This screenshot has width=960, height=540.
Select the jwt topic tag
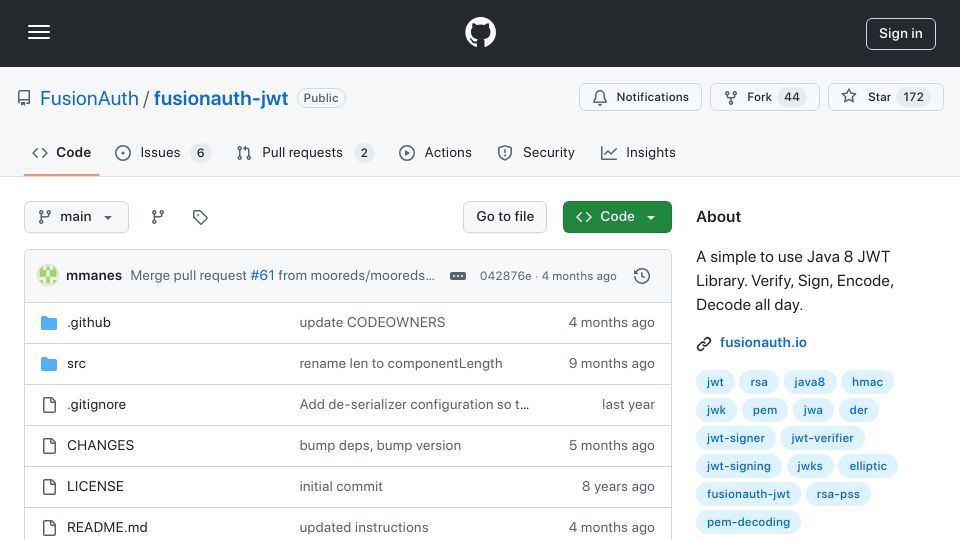(x=715, y=382)
